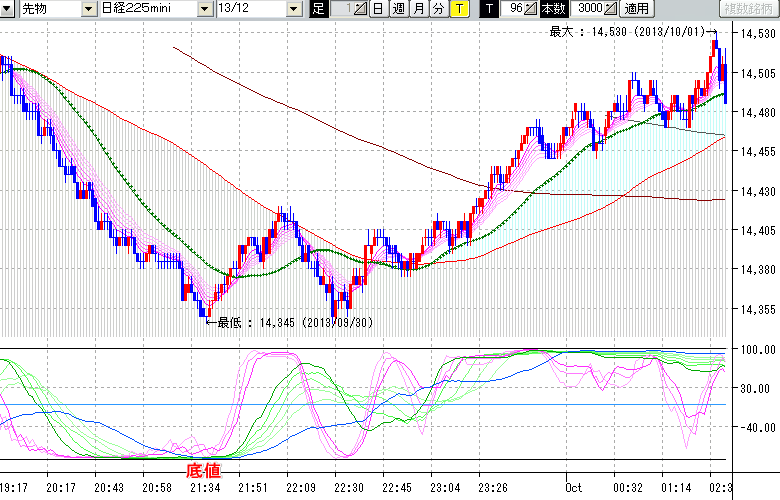Click the yellow T tick button
Screen dimensions: 780x500
click(458, 9)
